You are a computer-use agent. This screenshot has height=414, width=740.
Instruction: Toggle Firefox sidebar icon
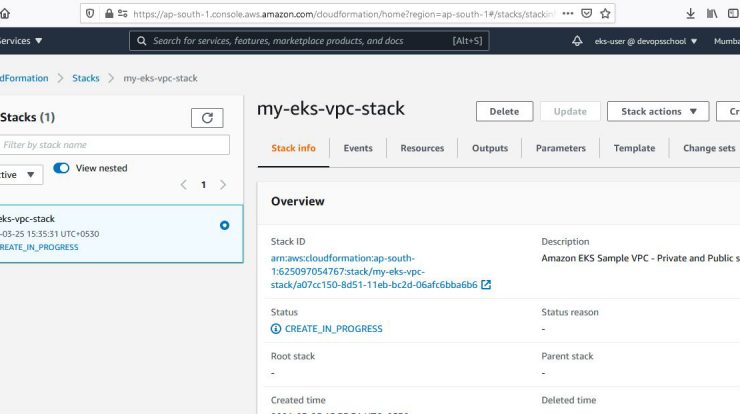pyautogui.click(x=734, y=14)
